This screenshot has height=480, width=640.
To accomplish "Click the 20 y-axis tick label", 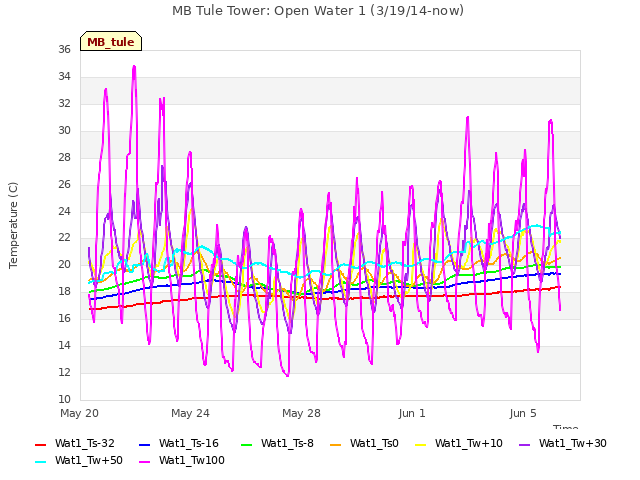I will (x=64, y=264).
